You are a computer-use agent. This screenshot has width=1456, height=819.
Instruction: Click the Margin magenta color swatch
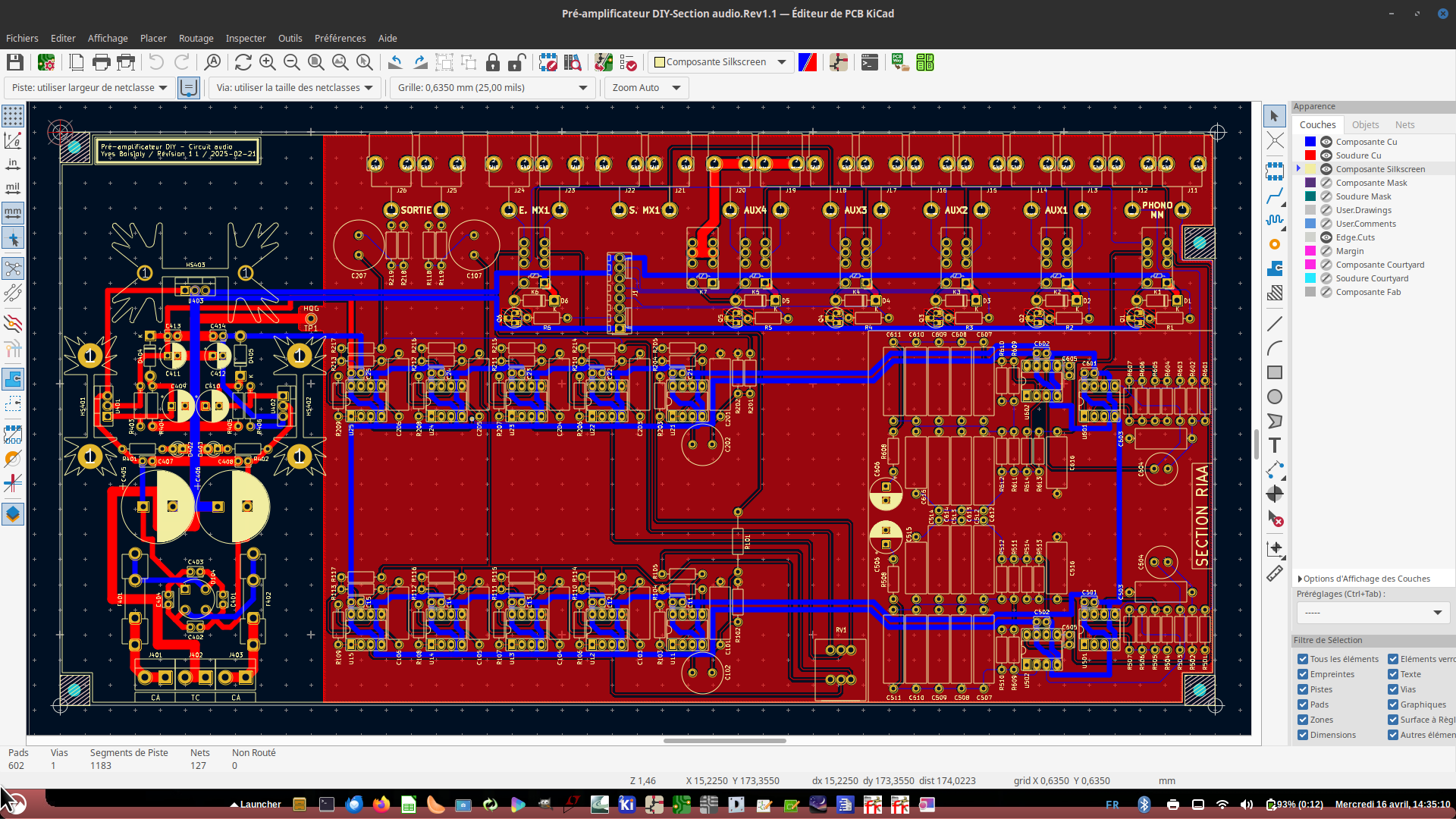pos(1310,251)
